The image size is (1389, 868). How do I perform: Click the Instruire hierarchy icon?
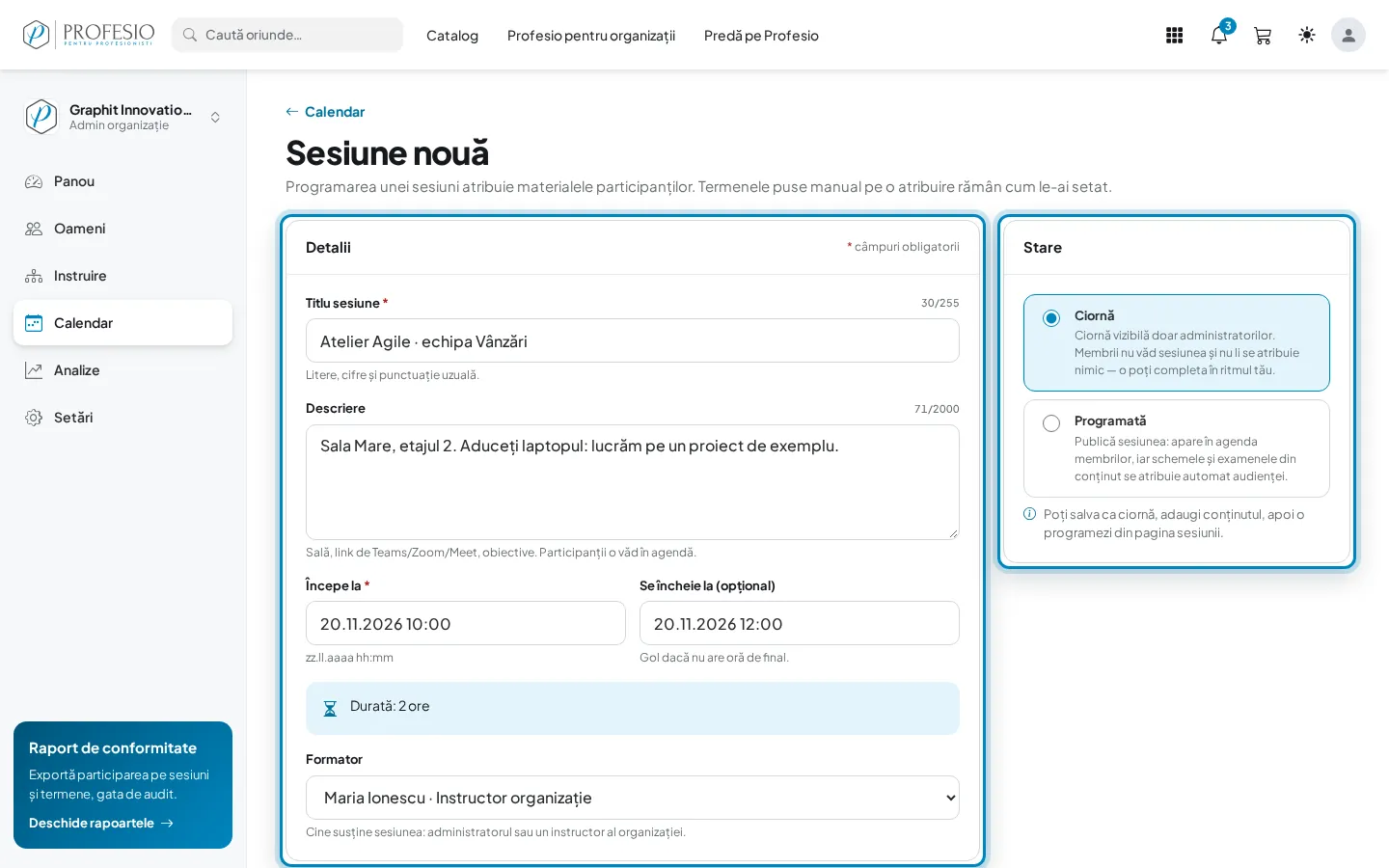(34, 276)
